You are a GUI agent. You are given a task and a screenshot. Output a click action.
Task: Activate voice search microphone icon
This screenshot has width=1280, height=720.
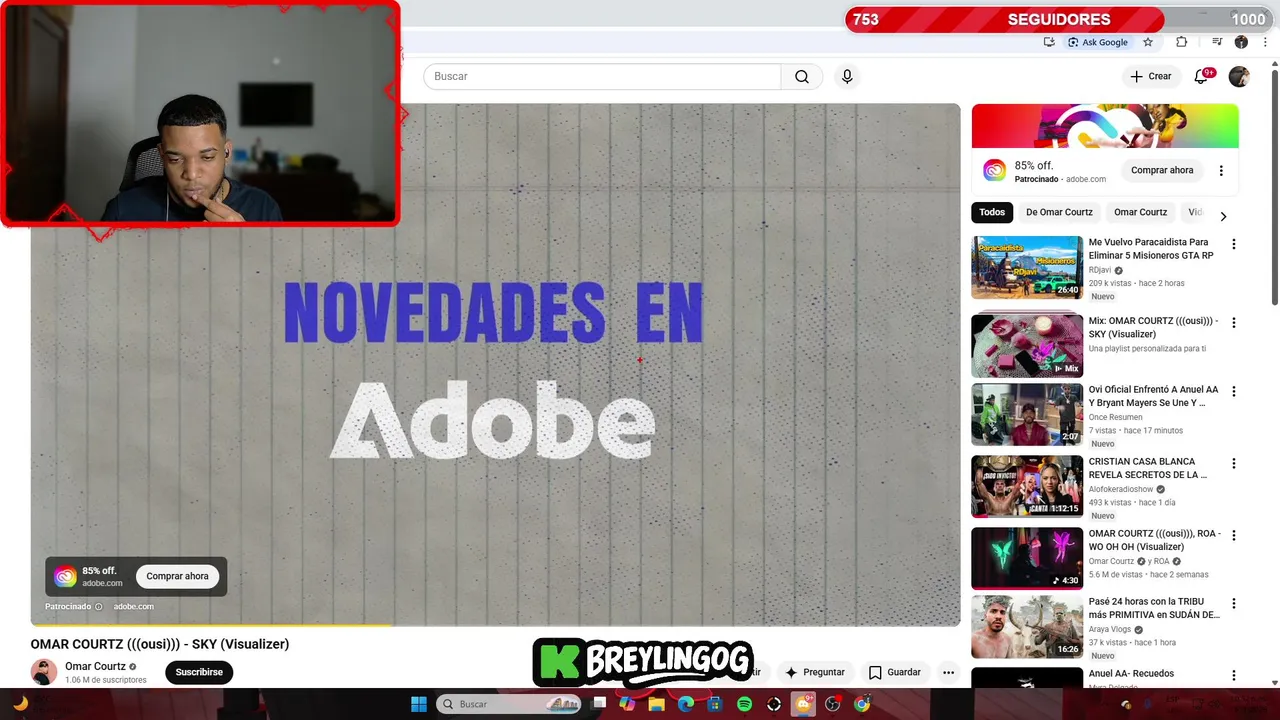847,77
